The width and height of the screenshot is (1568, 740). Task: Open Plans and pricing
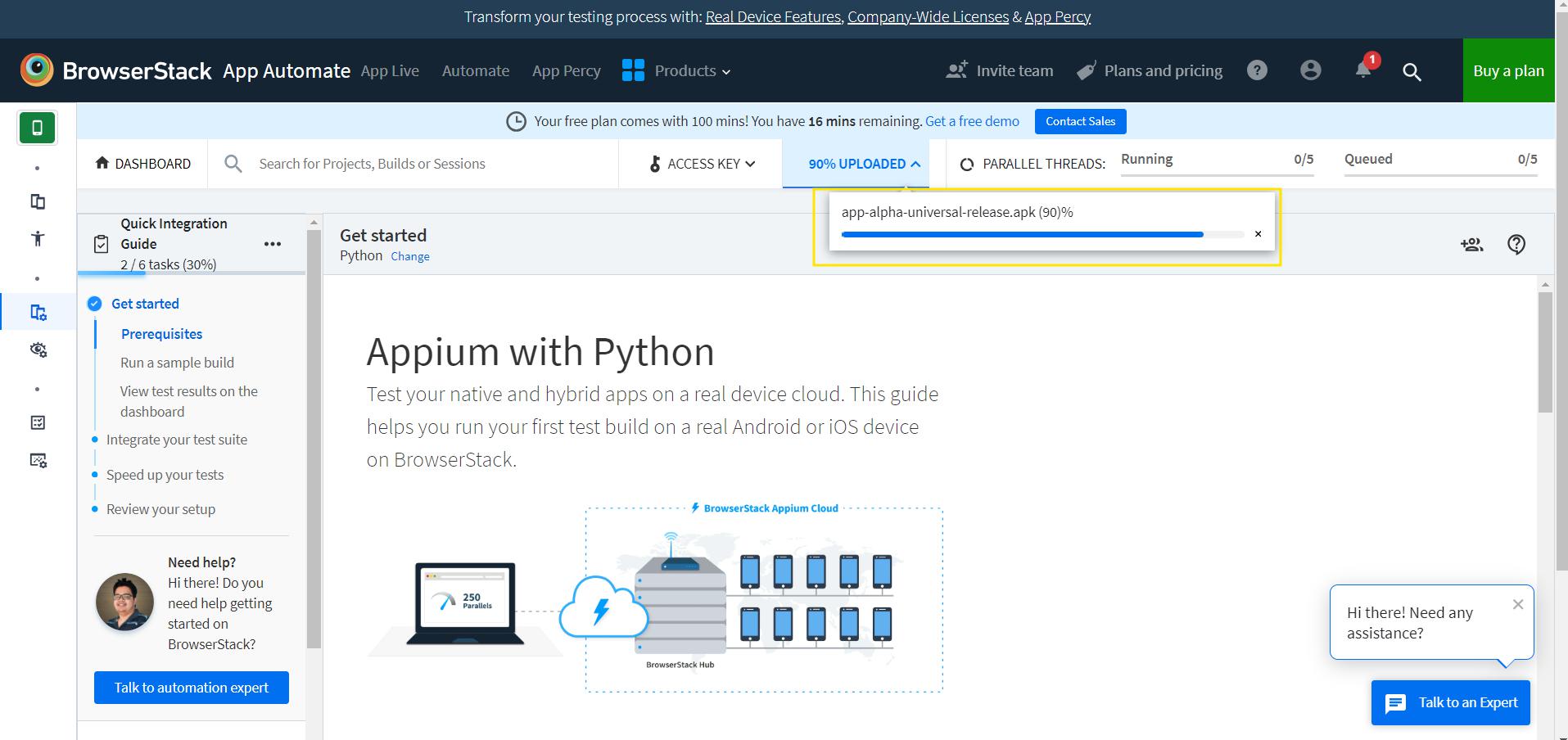pyautogui.click(x=1150, y=70)
